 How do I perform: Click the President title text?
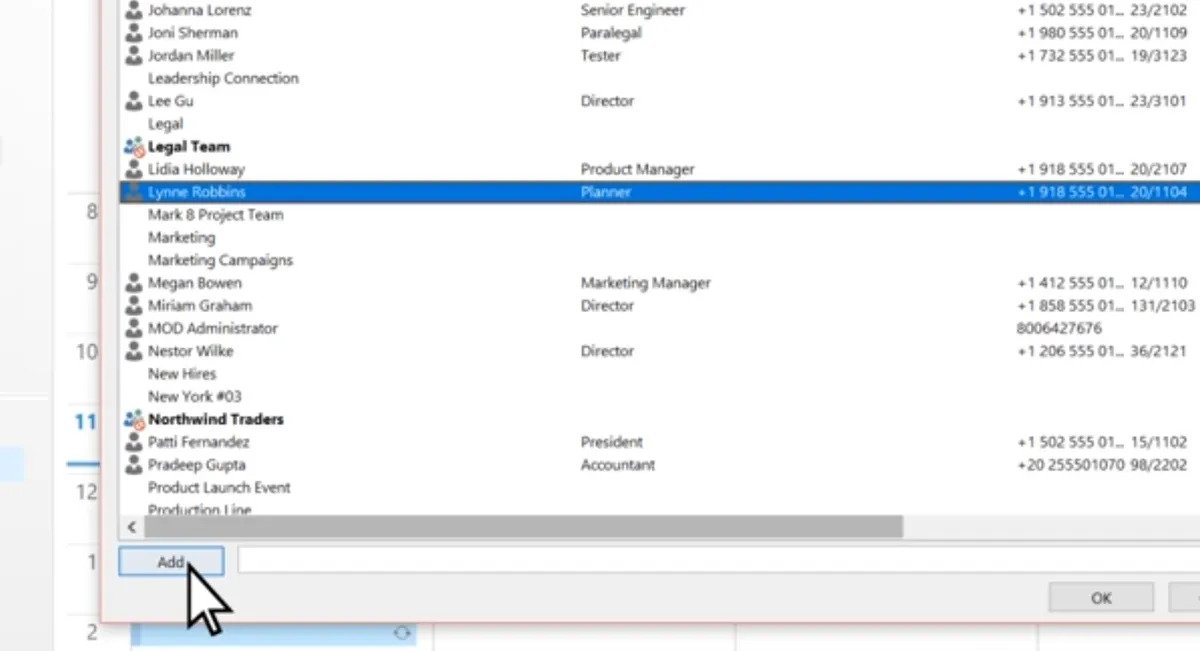[612, 442]
